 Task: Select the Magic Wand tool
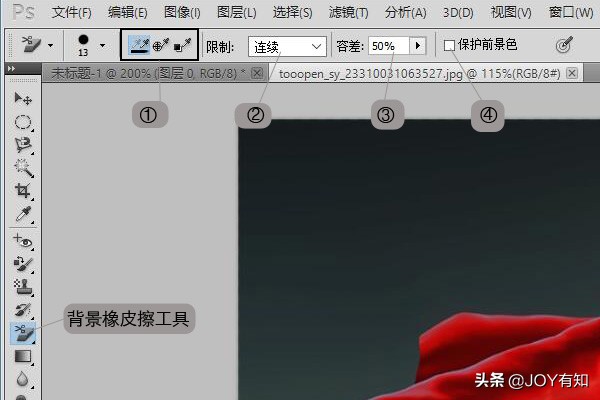(23, 168)
